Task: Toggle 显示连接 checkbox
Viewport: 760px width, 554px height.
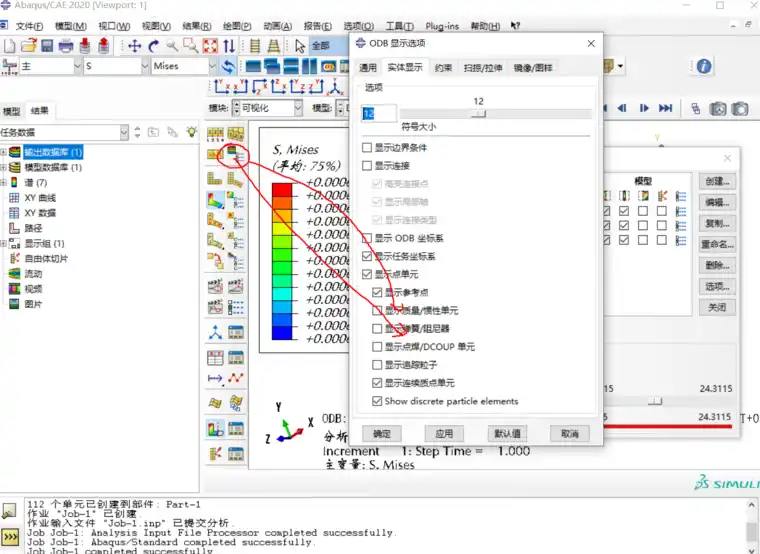Action: pos(367,166)
